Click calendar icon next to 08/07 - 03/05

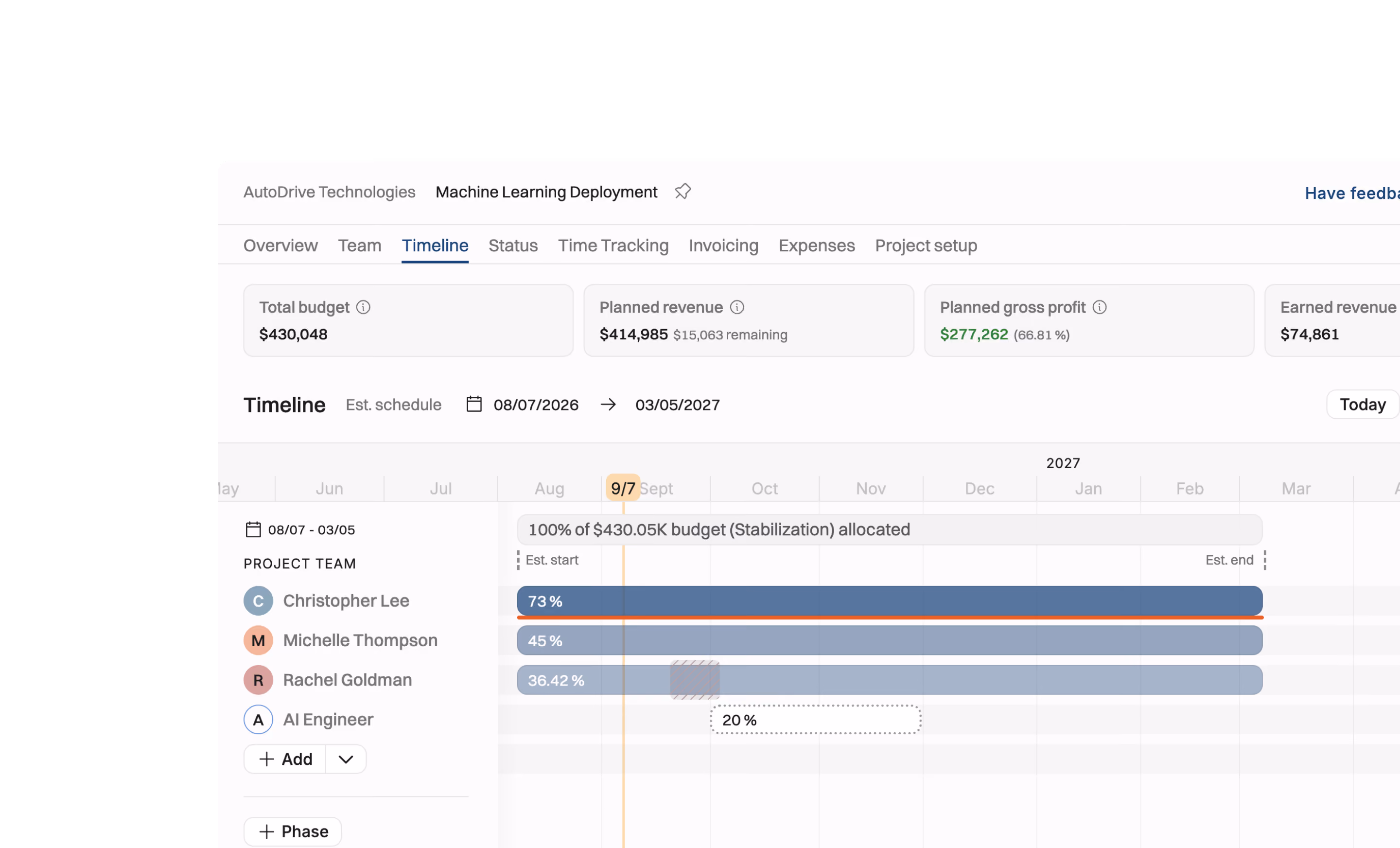(x=253, y=530)
